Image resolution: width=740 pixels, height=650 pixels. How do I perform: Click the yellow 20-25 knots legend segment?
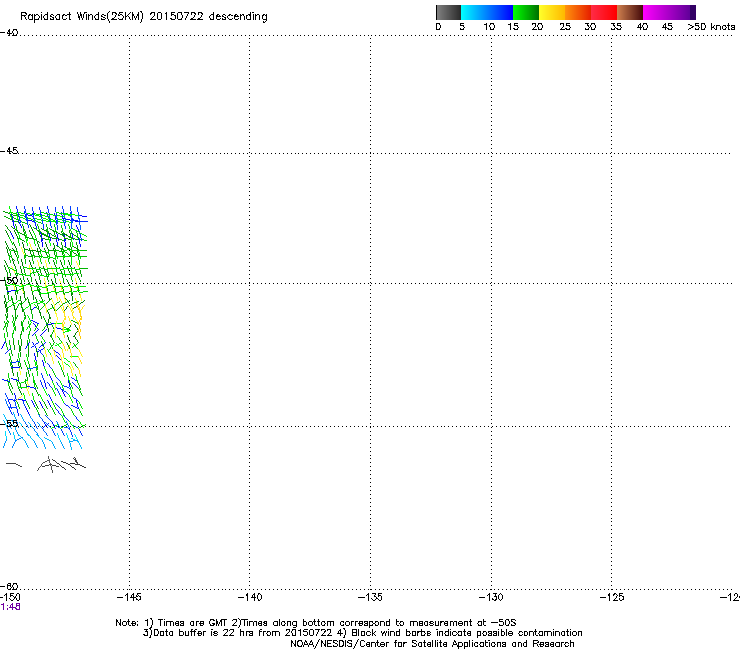(x=552, y=12)
